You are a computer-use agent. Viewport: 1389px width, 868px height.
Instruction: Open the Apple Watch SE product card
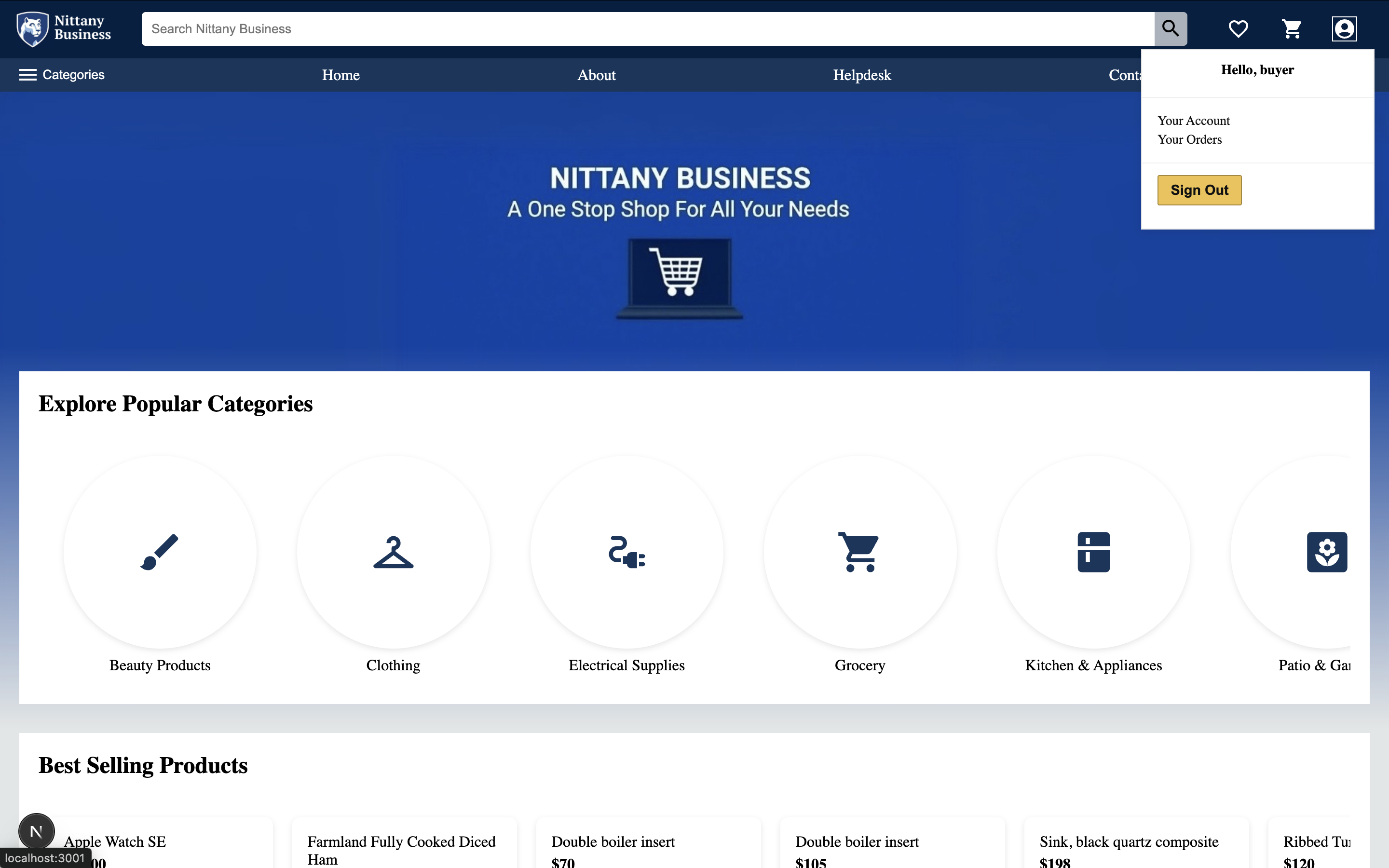pyautogui.click(x=115, y=841)
